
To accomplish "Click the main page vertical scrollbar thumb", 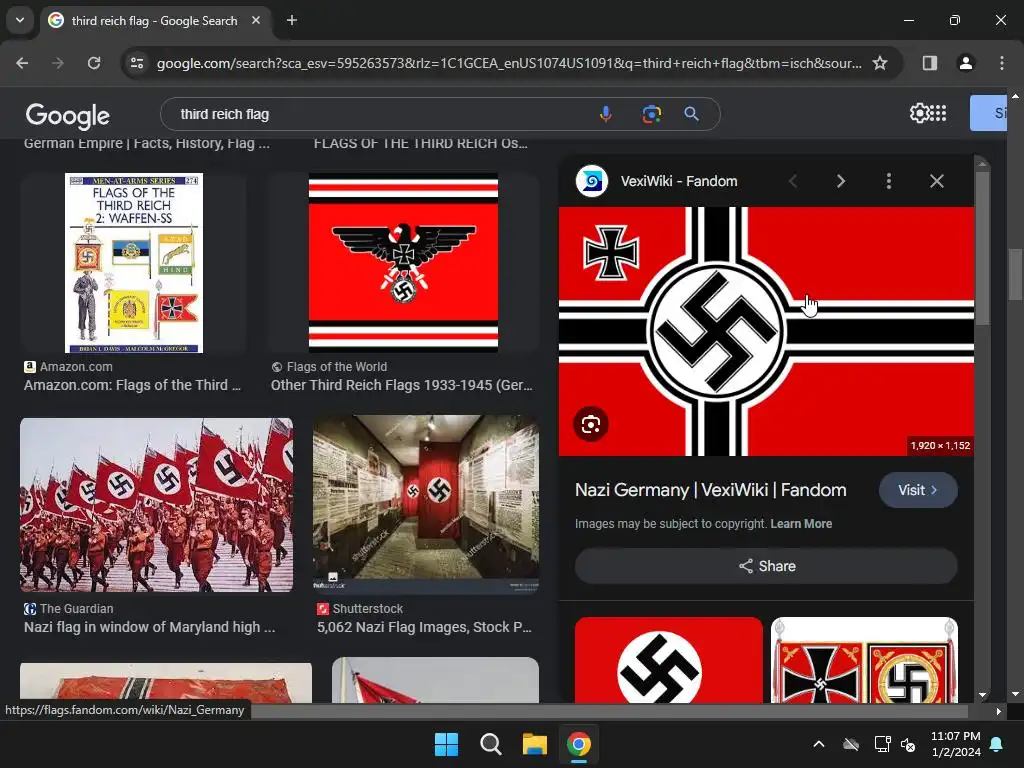I will [1015, 274].
